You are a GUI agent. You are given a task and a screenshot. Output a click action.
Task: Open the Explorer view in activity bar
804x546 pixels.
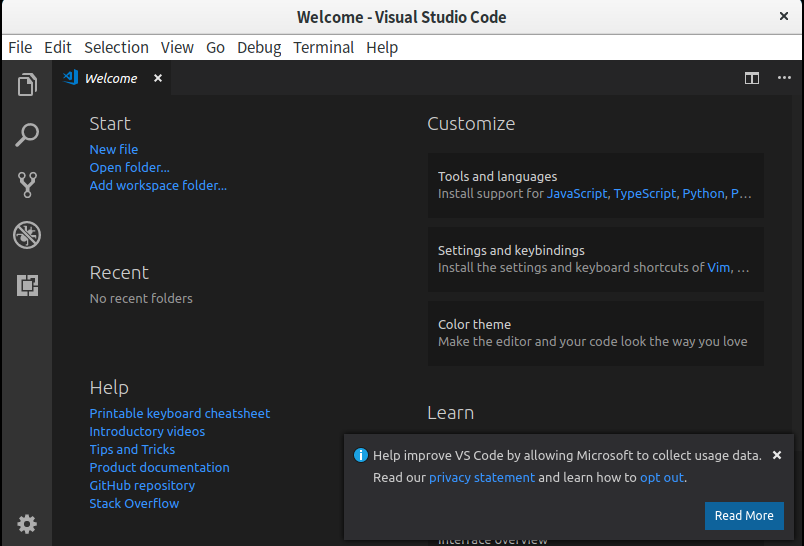27,85
